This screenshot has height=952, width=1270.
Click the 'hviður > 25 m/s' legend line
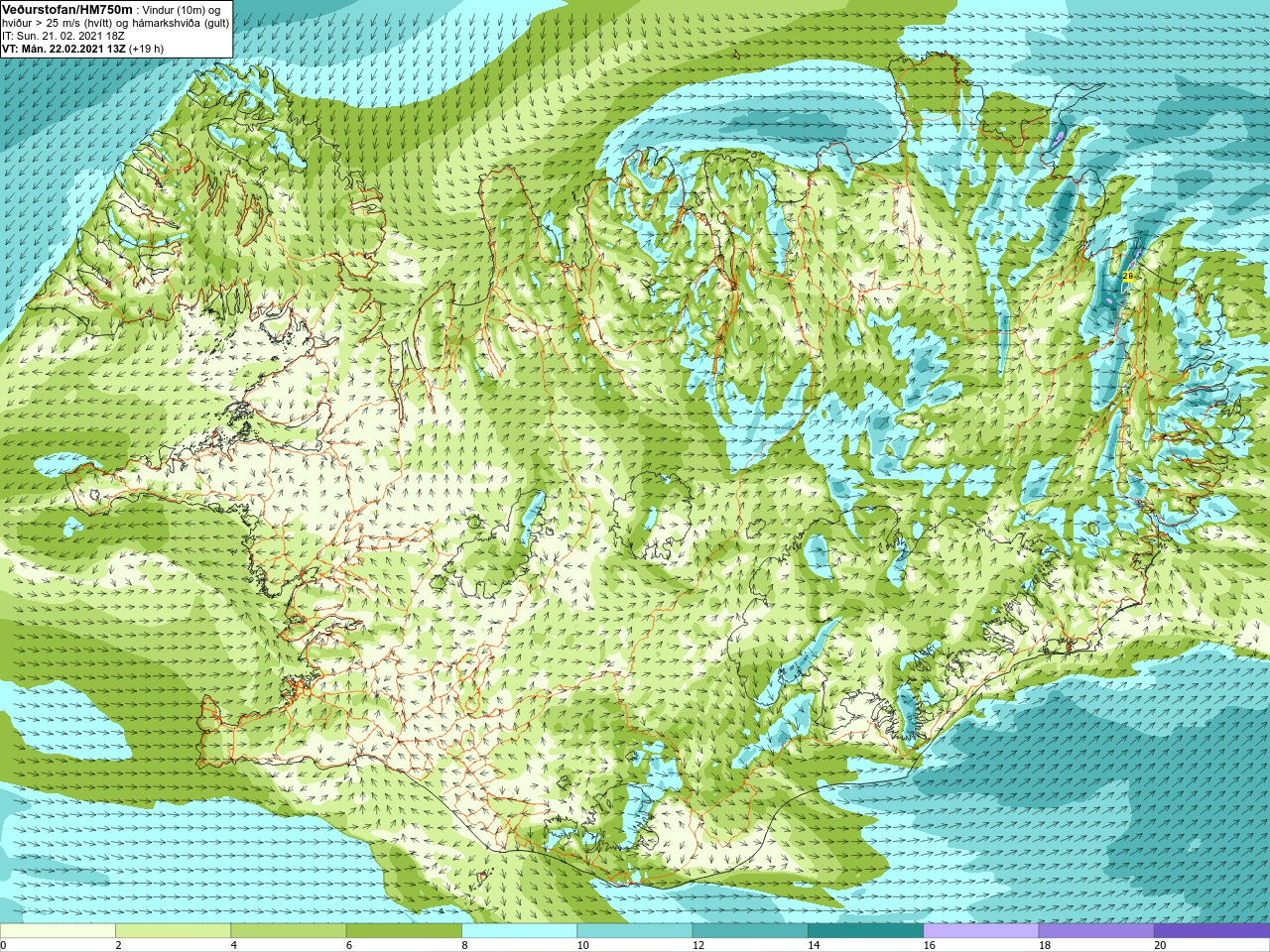(x=115, y=23)
